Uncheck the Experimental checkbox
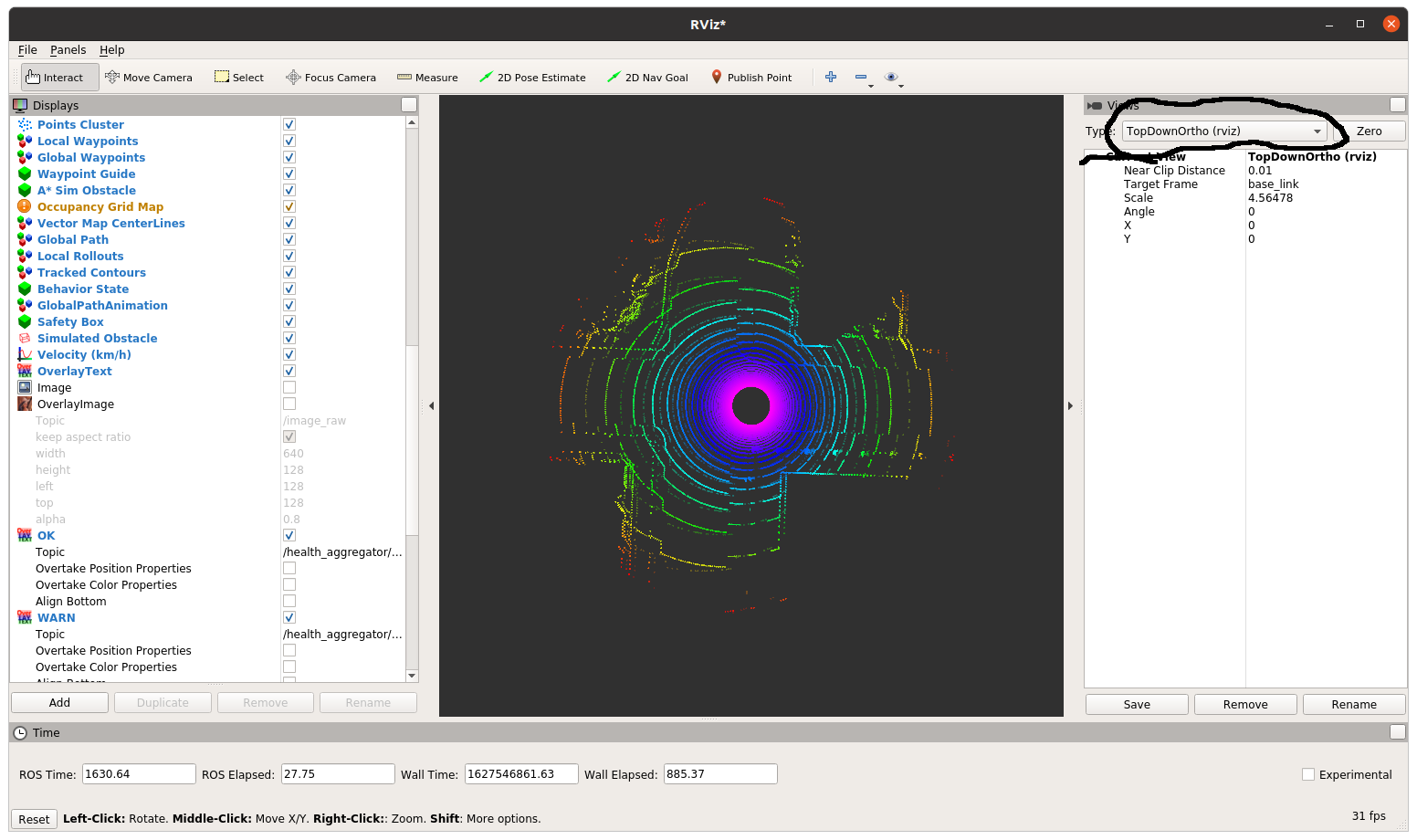 coord(1307,773)
